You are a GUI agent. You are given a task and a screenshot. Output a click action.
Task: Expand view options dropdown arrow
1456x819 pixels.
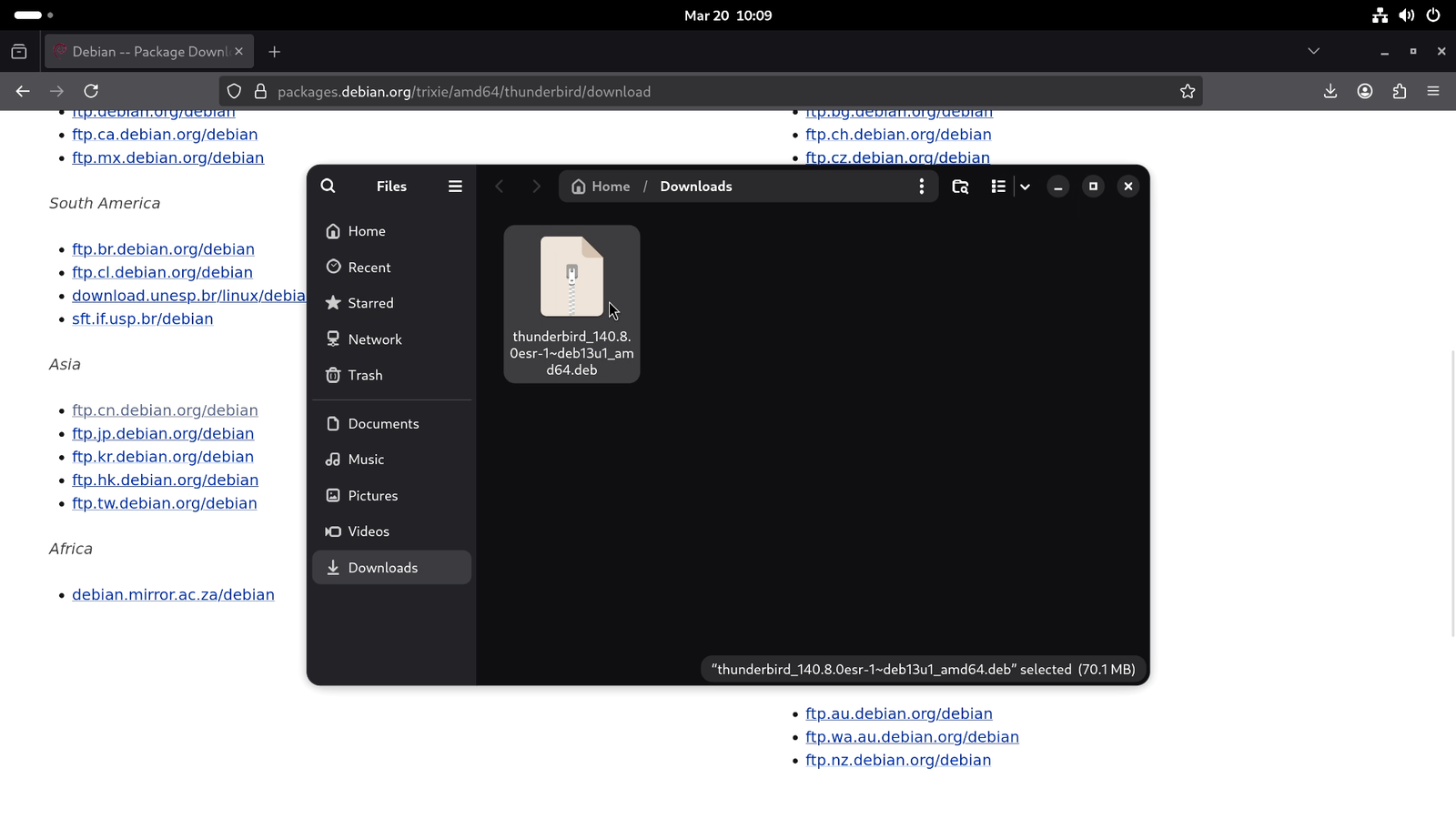click(x=1025, y=186)
